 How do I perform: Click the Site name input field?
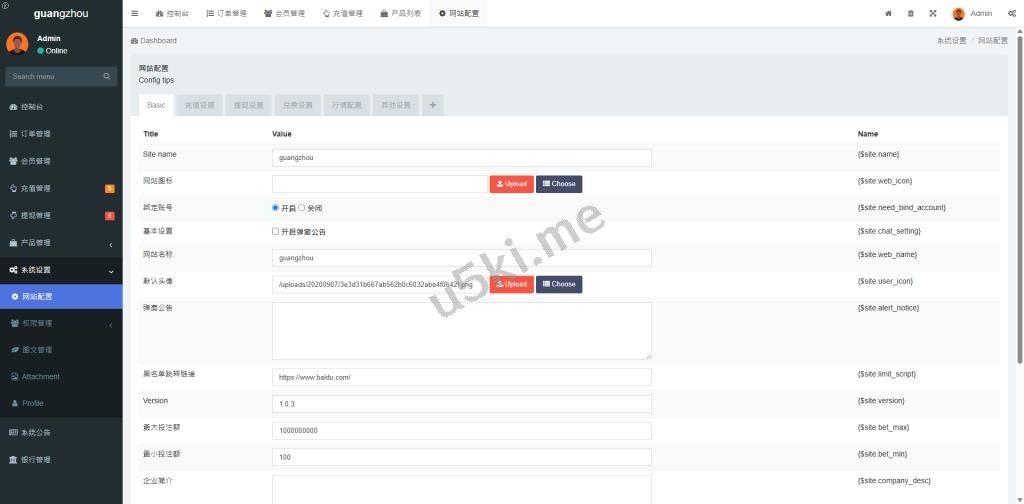pos(461,157)
